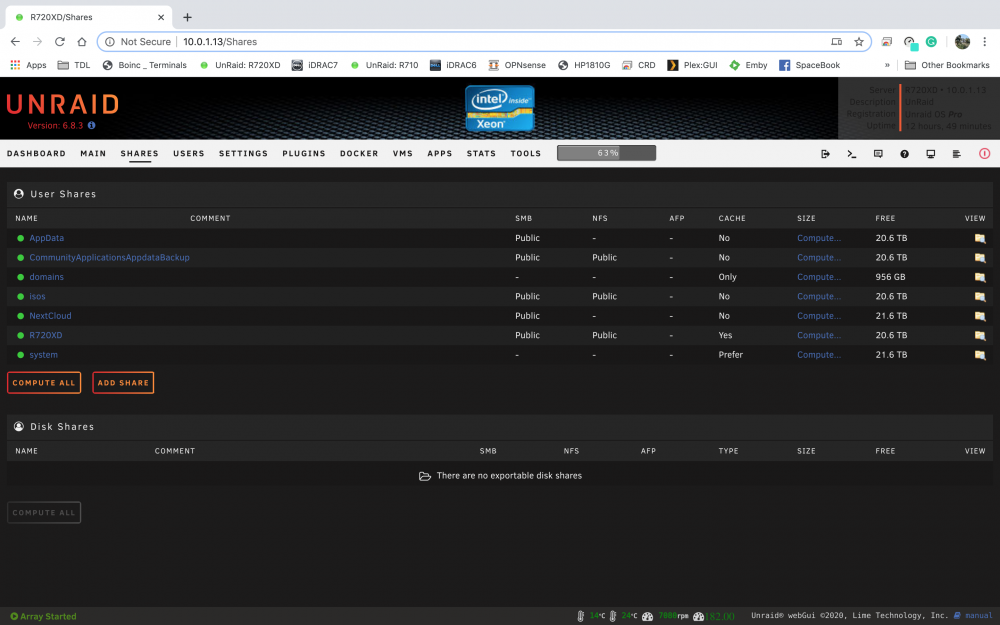Screen dimensions: 1000x625
Task: Open the CommunityApplicationsAppdataBackup share settings
Action: (109, 258)
